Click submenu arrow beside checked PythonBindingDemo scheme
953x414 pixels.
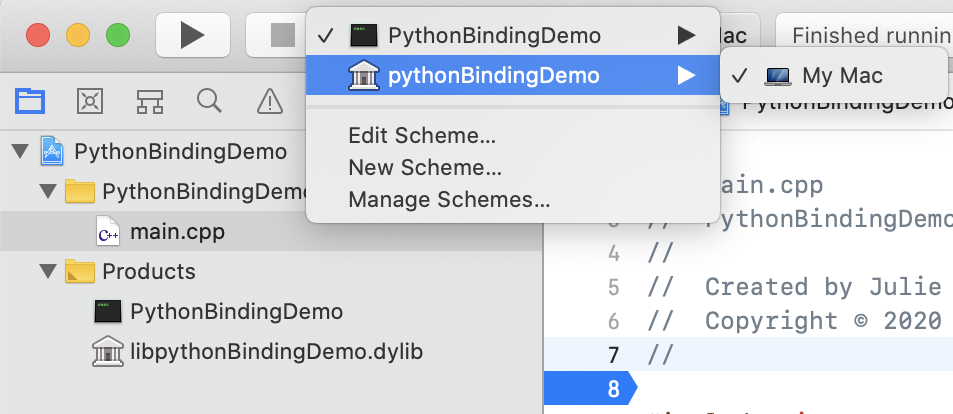(x=687, y=36)
